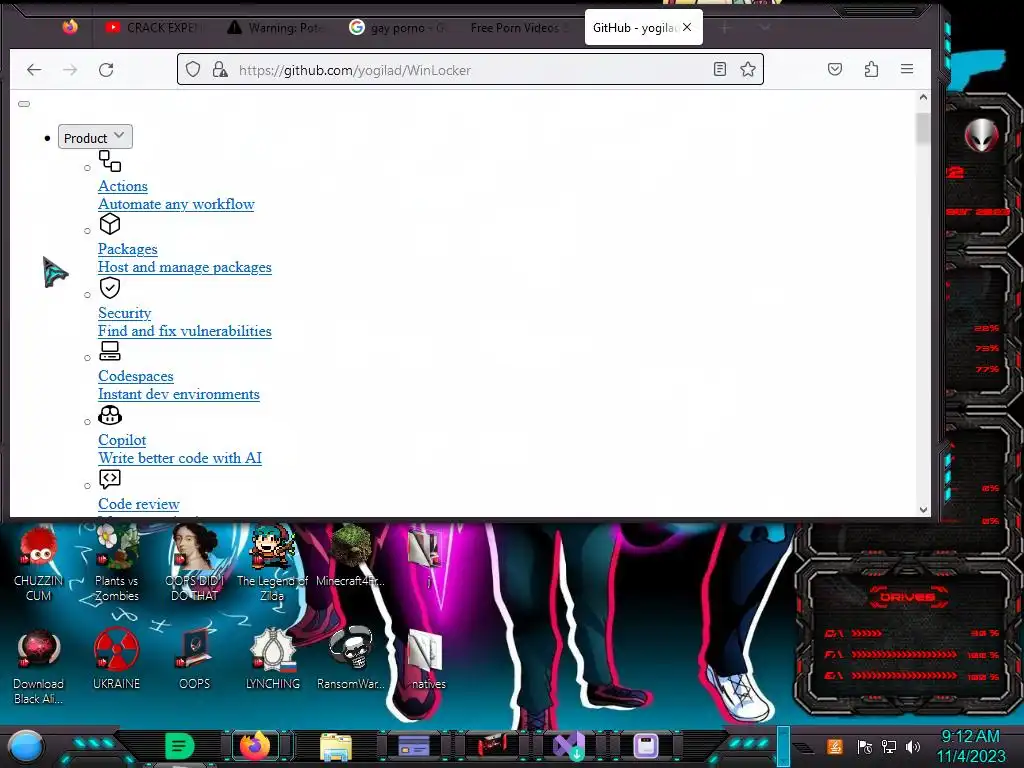1024x768 pixels.
Task: Open Plants vs Zombies desktop shortcut
Action: point(117,564)
